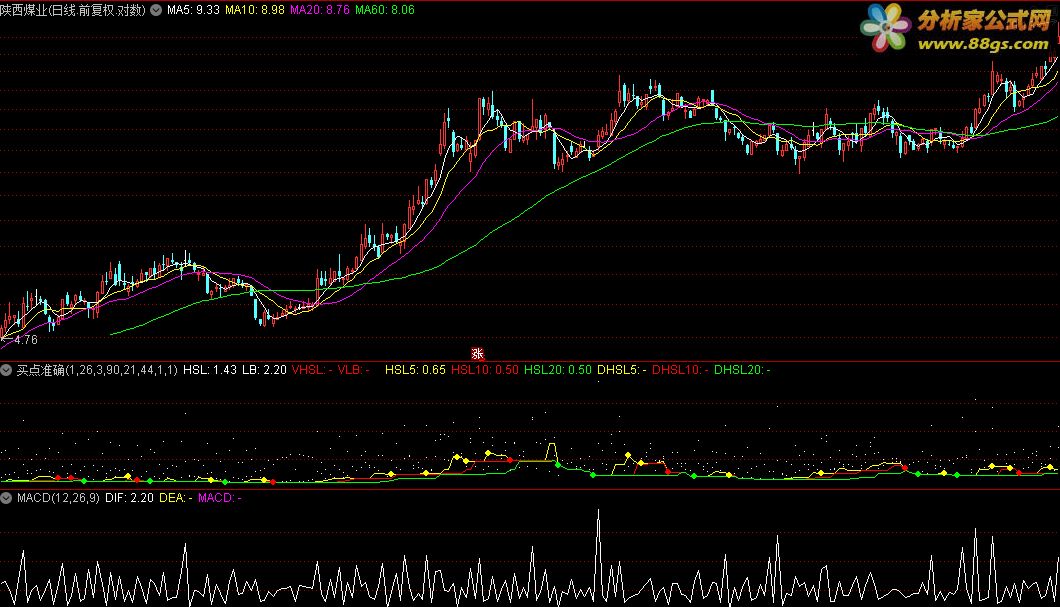Click the DHSL10: - label

(680, 370)
